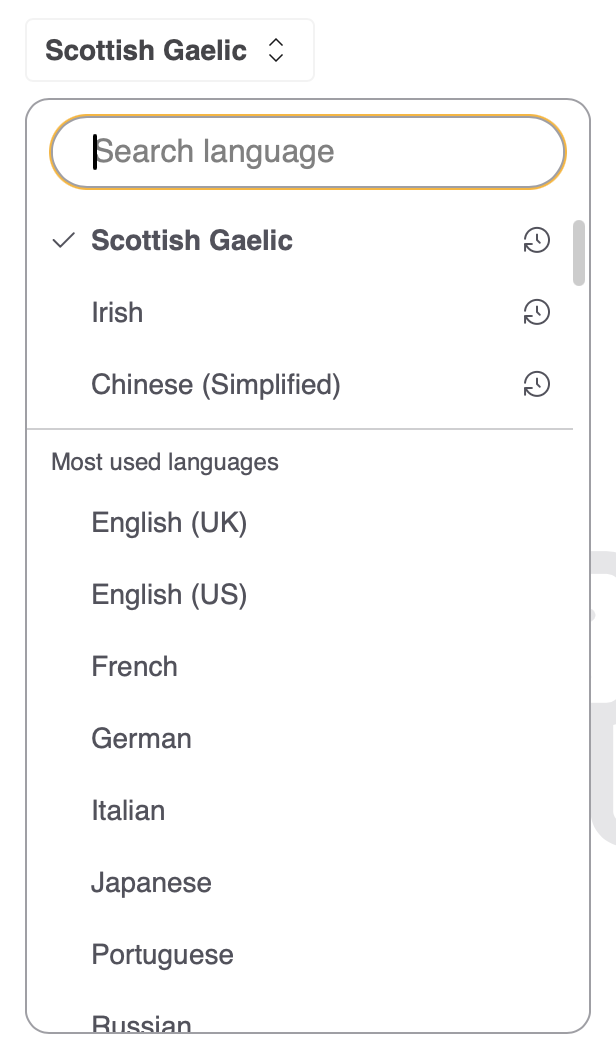Select French from most used languages
The height and width of the screenshot is (1060, 616).
(134, 667)
